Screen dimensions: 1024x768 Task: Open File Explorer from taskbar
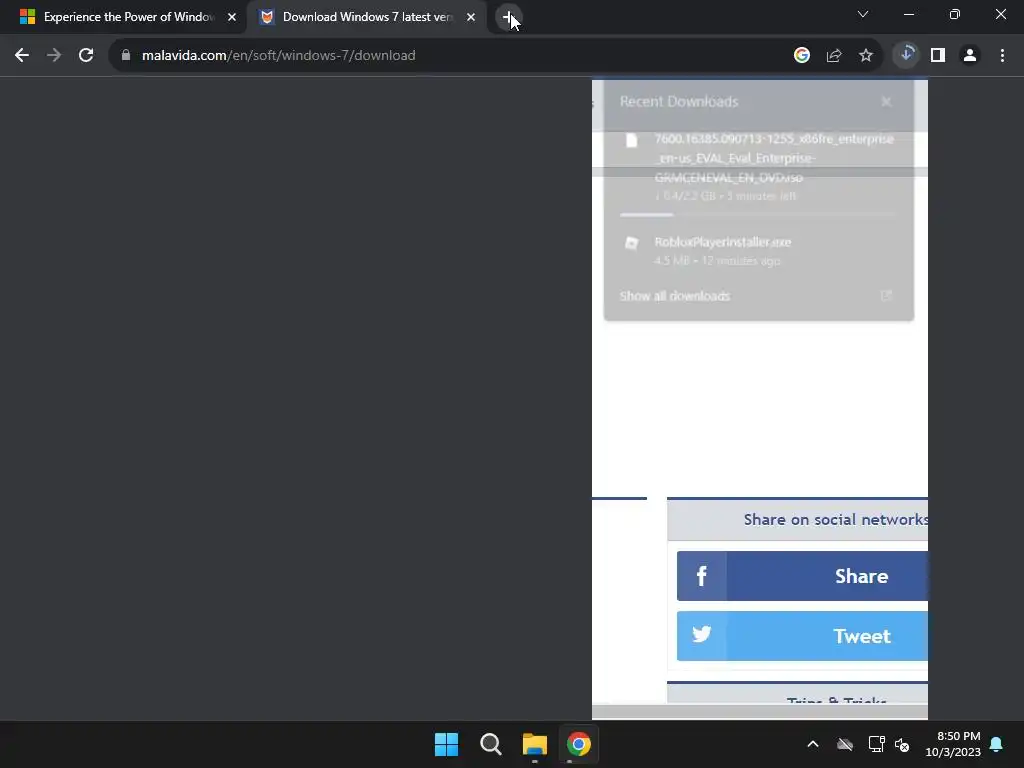click(535, 744)
